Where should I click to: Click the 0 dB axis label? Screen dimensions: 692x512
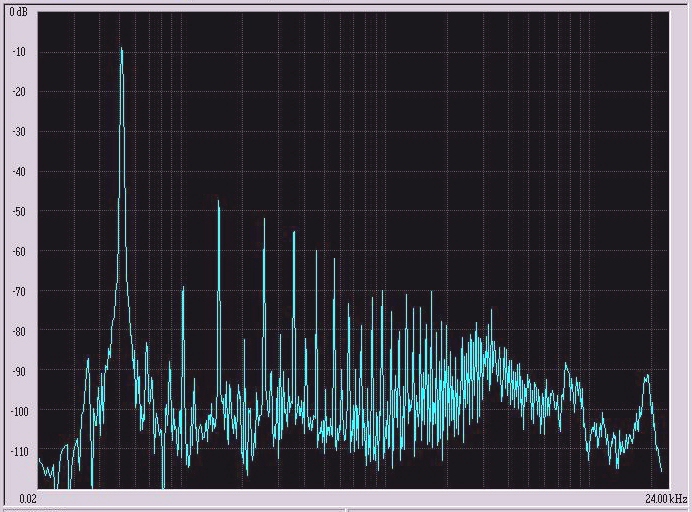18,12
